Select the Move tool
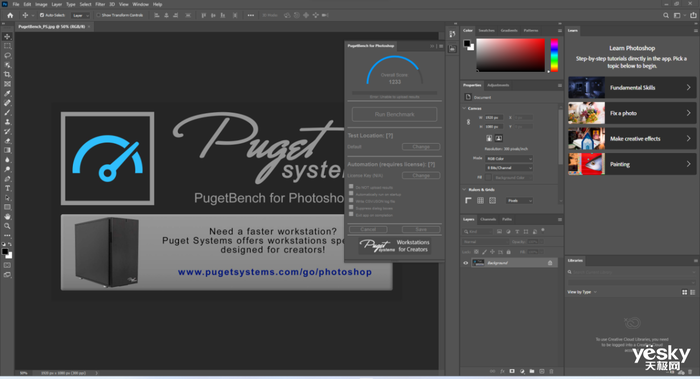This screenshot has height=379, width=700. [7, 37]
